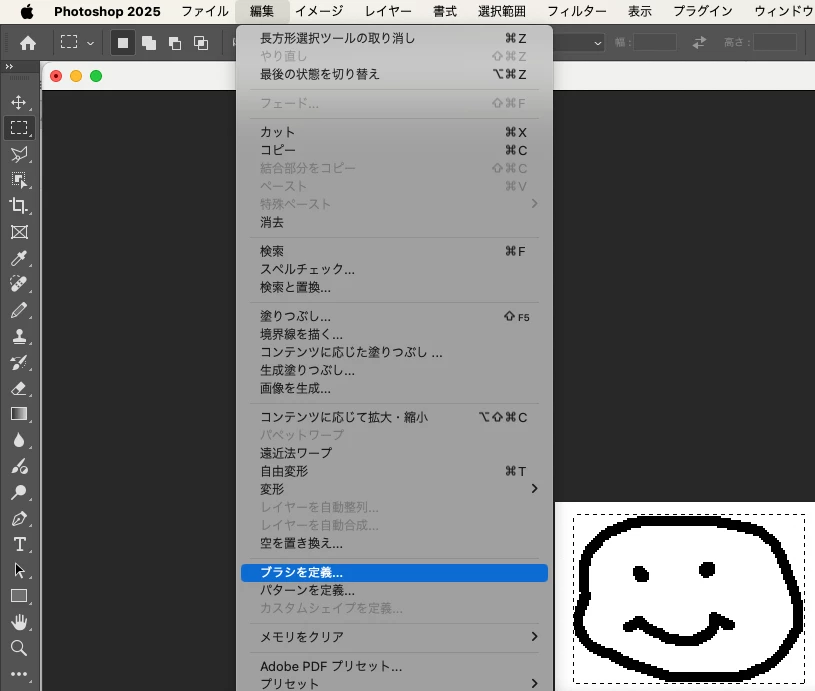
Task: Expand the collapsed toolbox double arrow
Action: [9, 67]
